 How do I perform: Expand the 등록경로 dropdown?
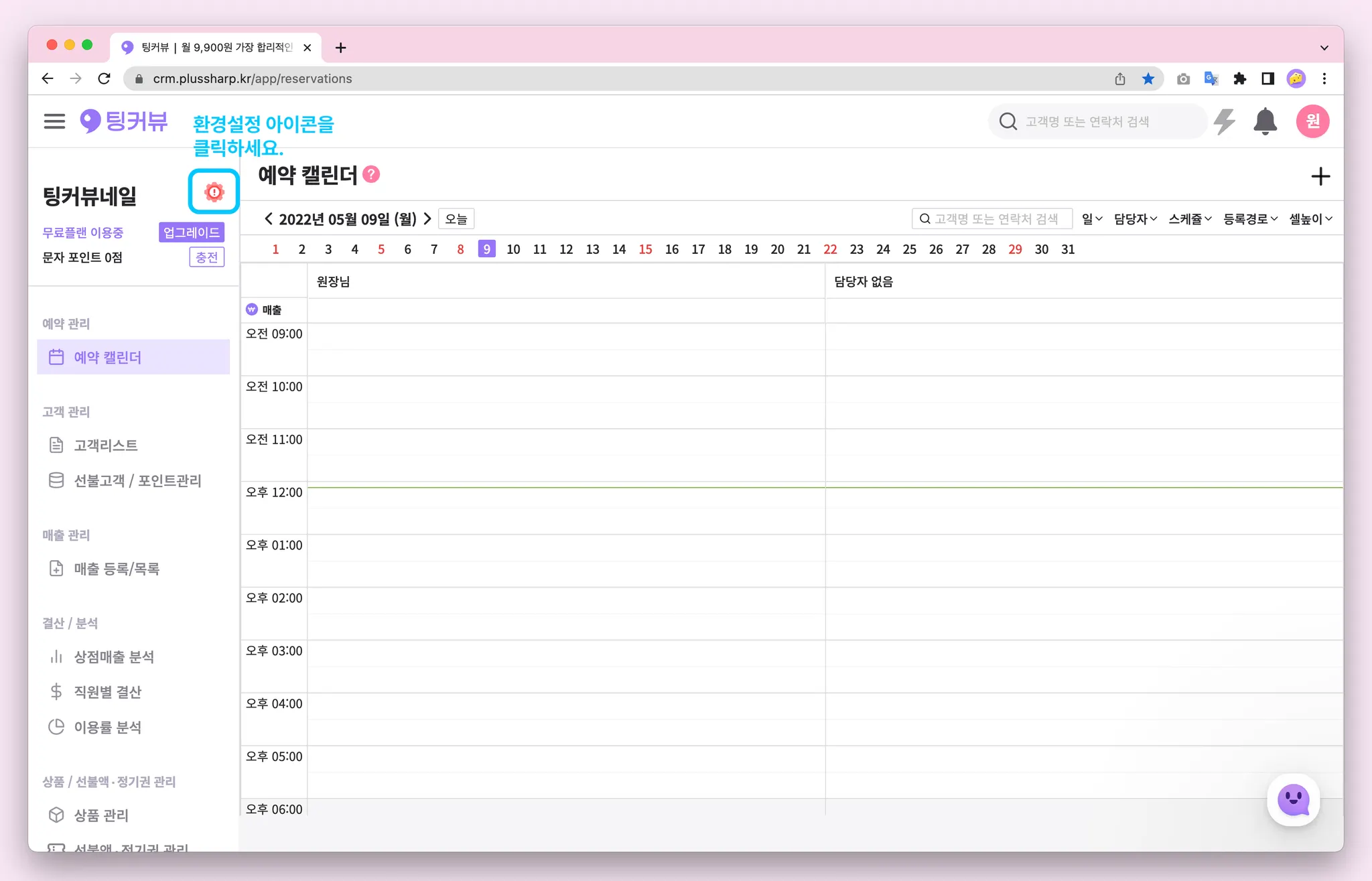click(1250, 219)
